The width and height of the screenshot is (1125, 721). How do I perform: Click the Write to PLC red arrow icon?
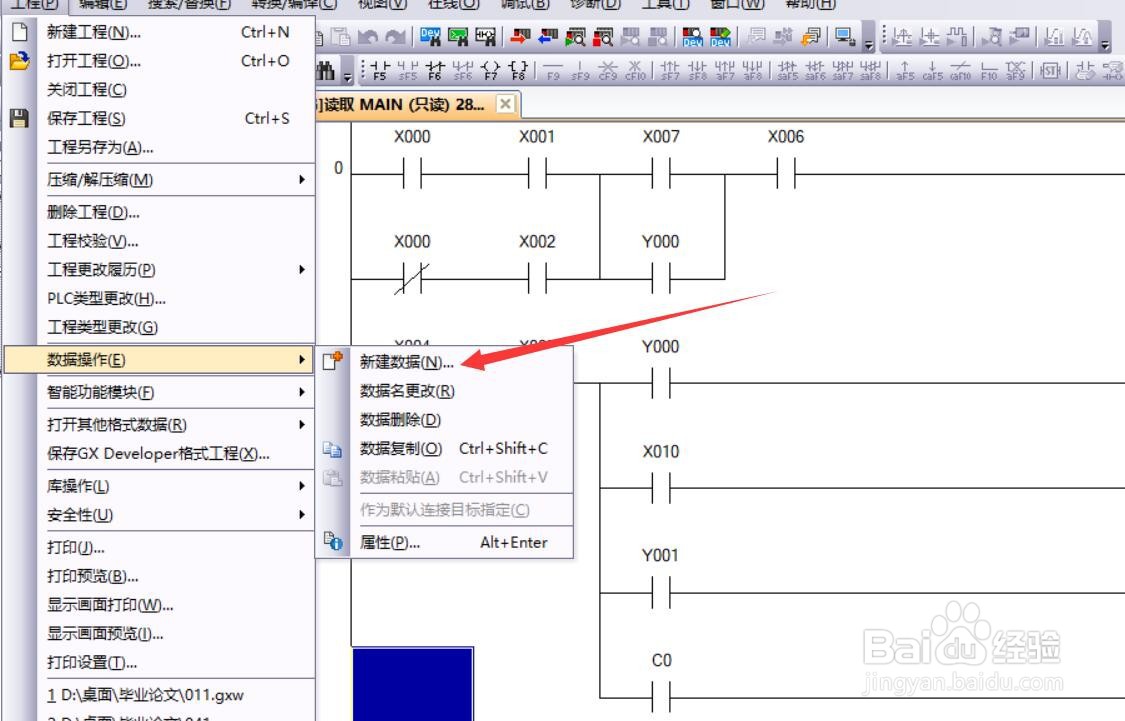tap(521, 36)
